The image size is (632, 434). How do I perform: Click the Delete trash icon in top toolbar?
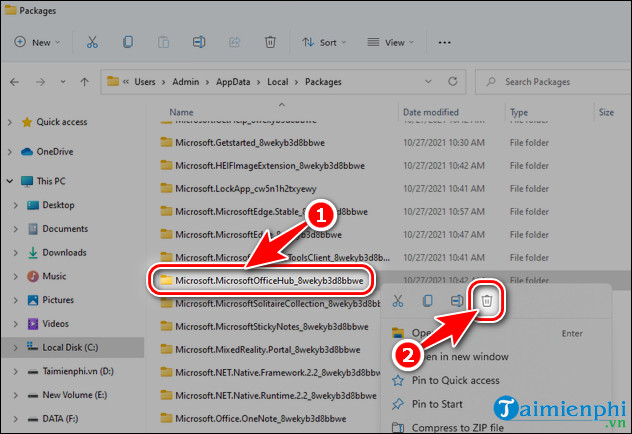[270, 42]
